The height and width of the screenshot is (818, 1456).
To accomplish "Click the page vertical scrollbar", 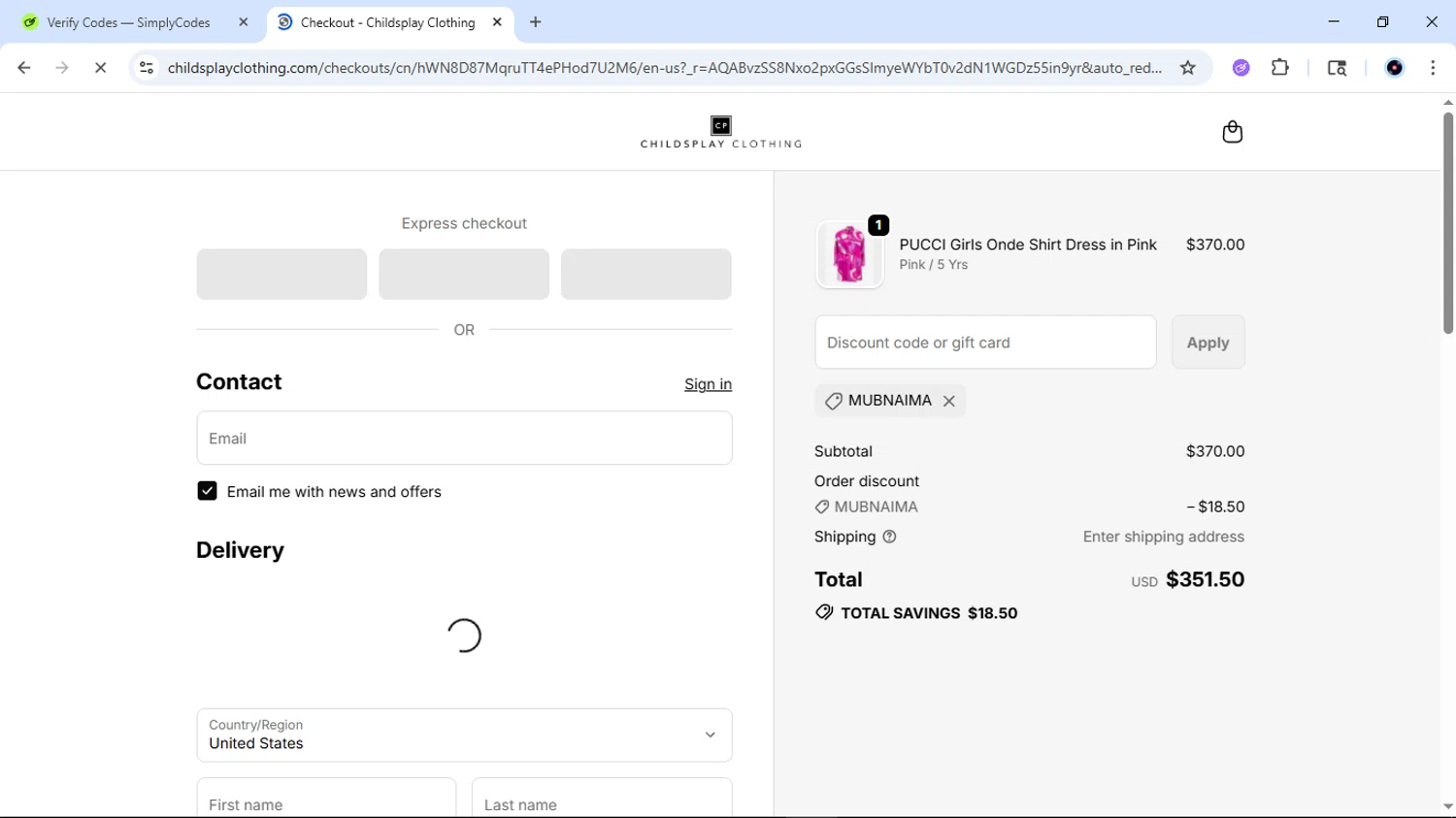I will point(1447,223).
